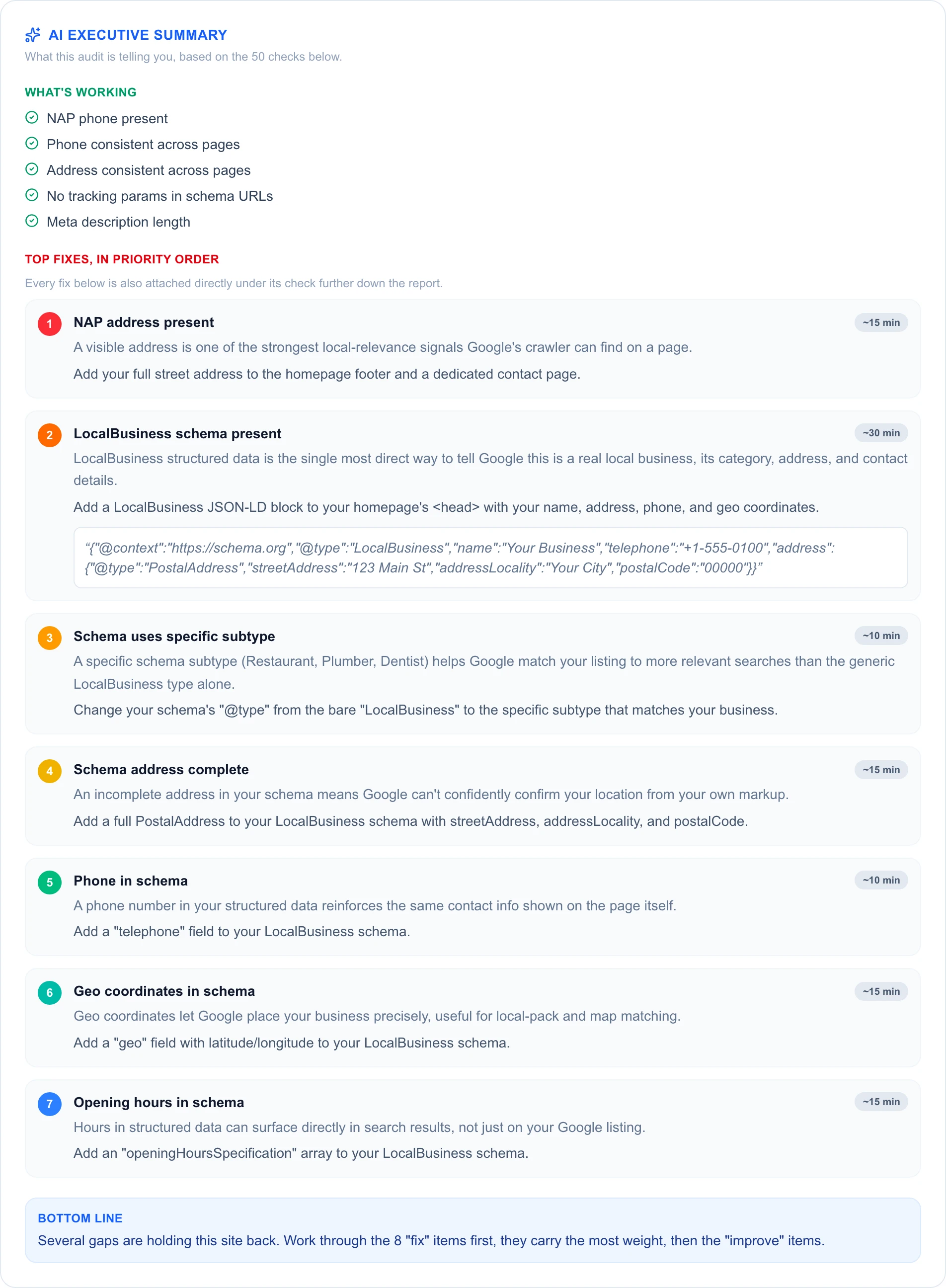Expand the Schema uses specific subtype fix
This screenshot has width=946, height=1288.
pyautogui.click(x=473, y=673)
